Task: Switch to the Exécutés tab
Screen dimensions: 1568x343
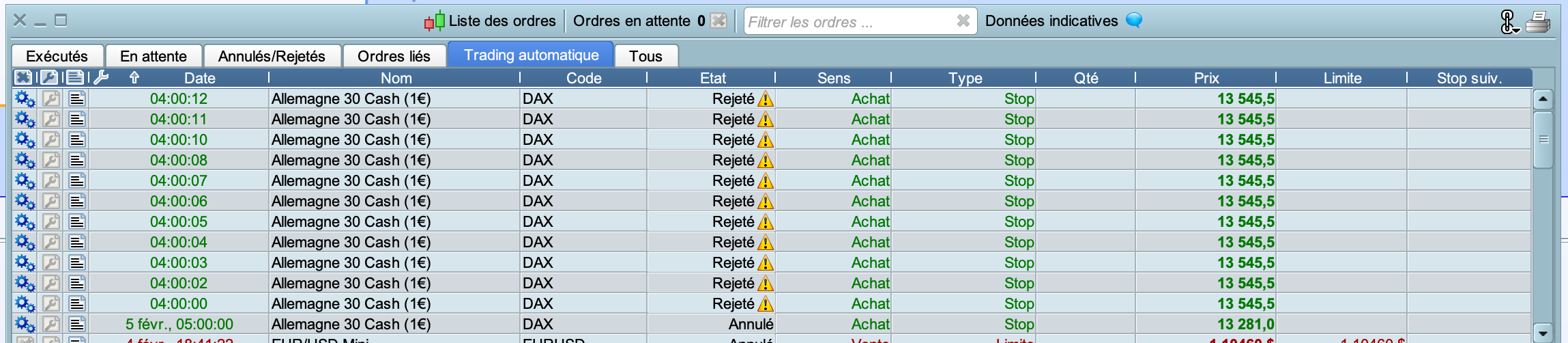Action: [x=57, y=56]
